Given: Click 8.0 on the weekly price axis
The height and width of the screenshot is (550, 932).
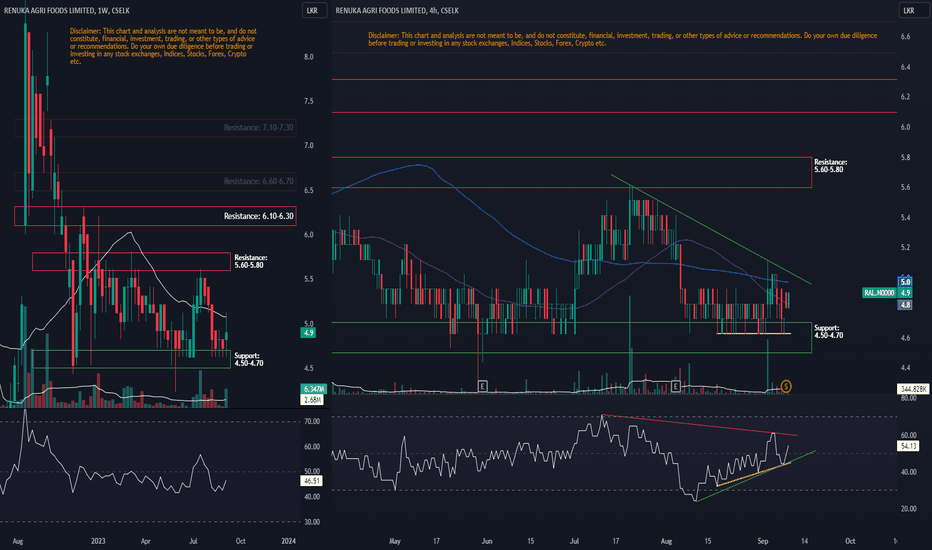Looking at the screenshot, I should click(x=308, y=56).
